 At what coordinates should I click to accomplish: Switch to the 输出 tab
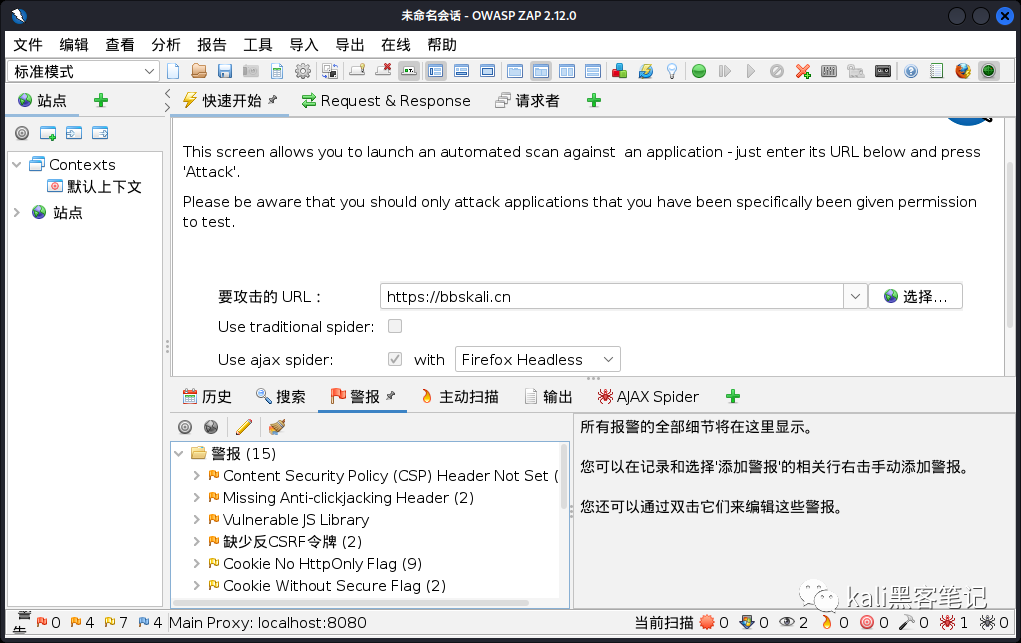tap(549, 397)
